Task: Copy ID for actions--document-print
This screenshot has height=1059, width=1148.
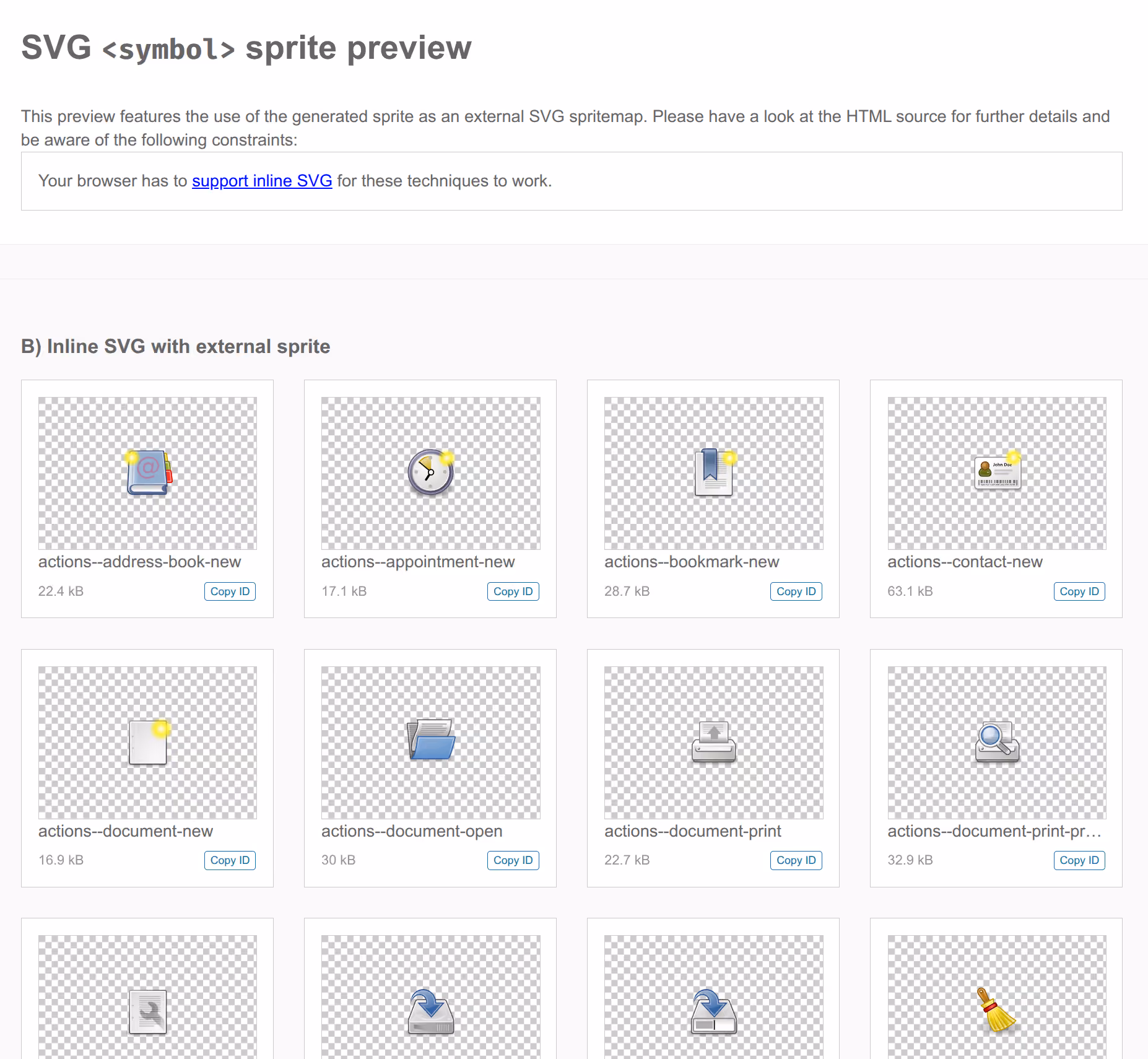Action: [796, 860]
